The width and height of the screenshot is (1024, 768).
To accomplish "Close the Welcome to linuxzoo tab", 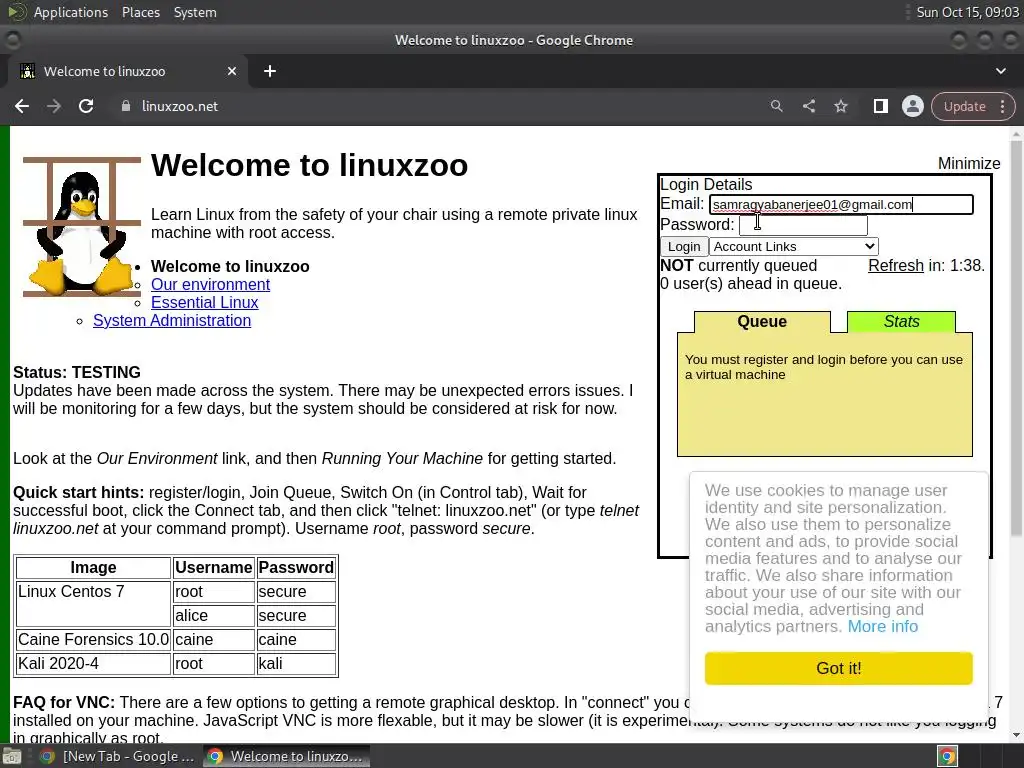I will [x=232, y=71].
